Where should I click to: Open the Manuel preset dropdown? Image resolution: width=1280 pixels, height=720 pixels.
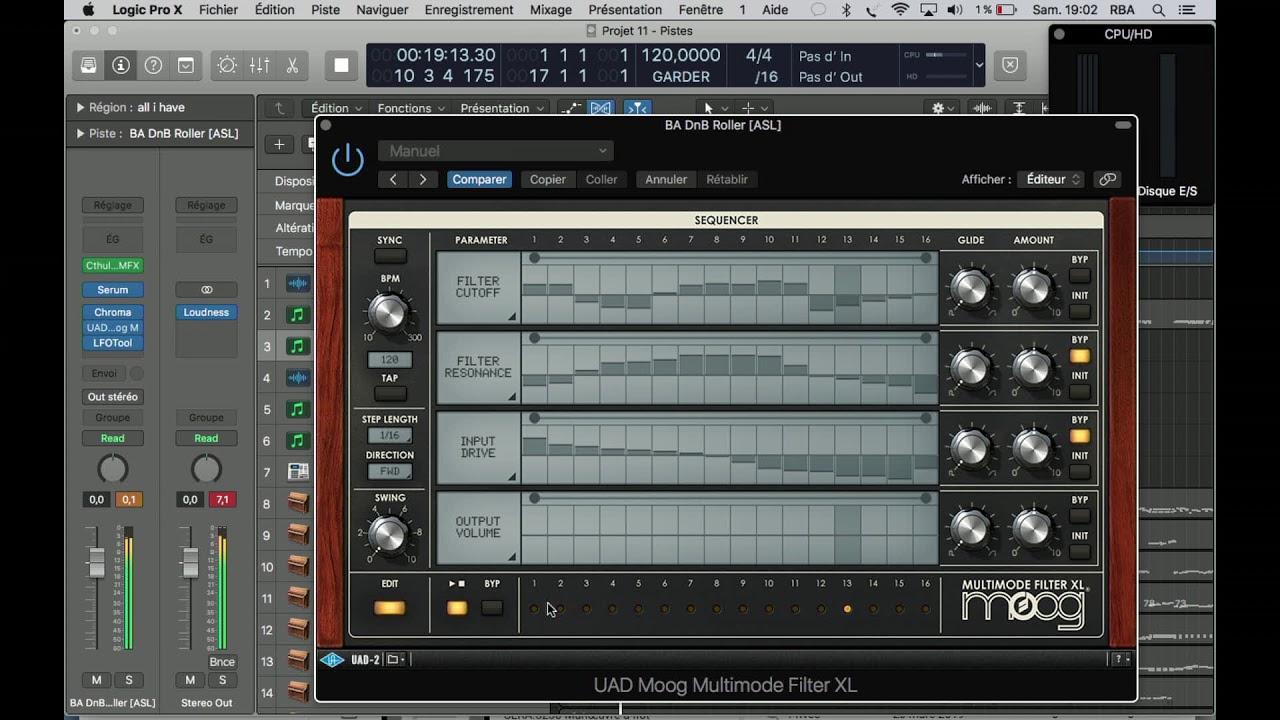tap(495, 151)
